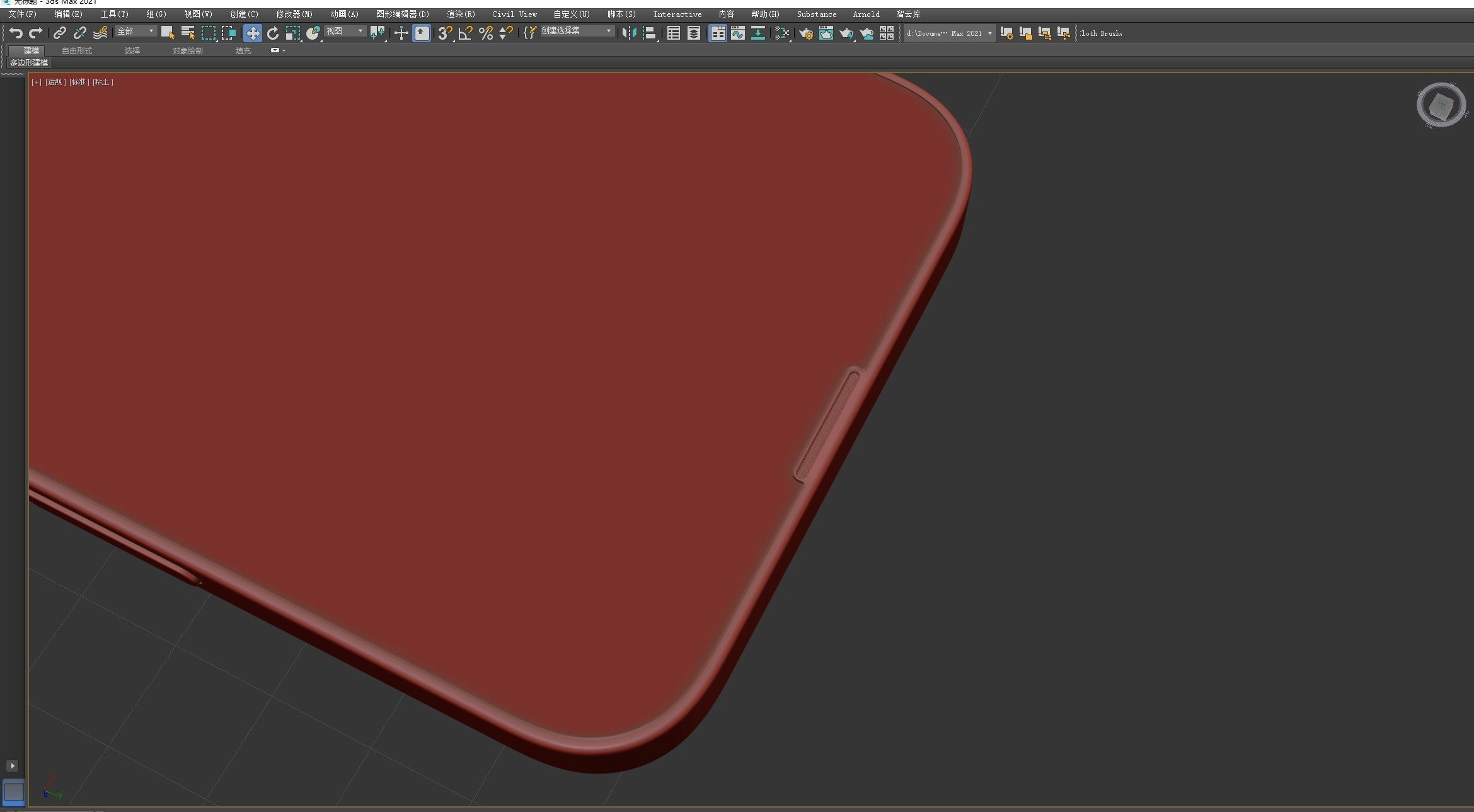Image resolution: width=1474 pixels, height=812 pixels.
Task: Open the 渲染(R) menu
Action: point(461,14)
